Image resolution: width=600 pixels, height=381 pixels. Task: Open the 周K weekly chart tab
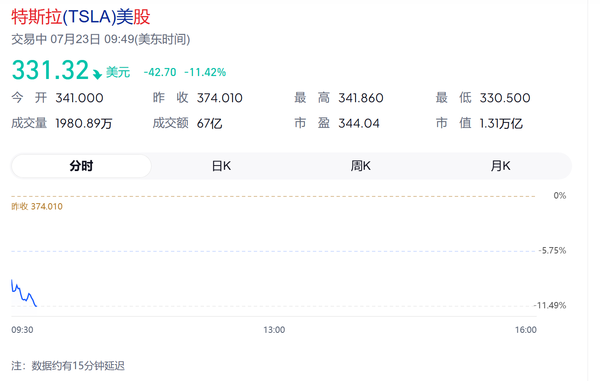coord(361,166)
